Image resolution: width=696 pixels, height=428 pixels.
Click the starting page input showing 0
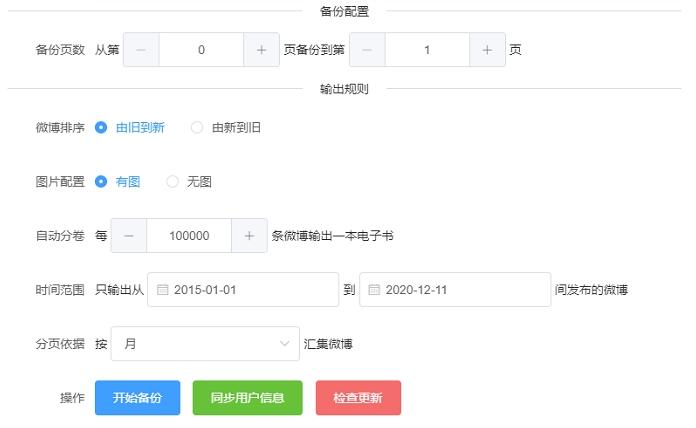coord(202,50)
